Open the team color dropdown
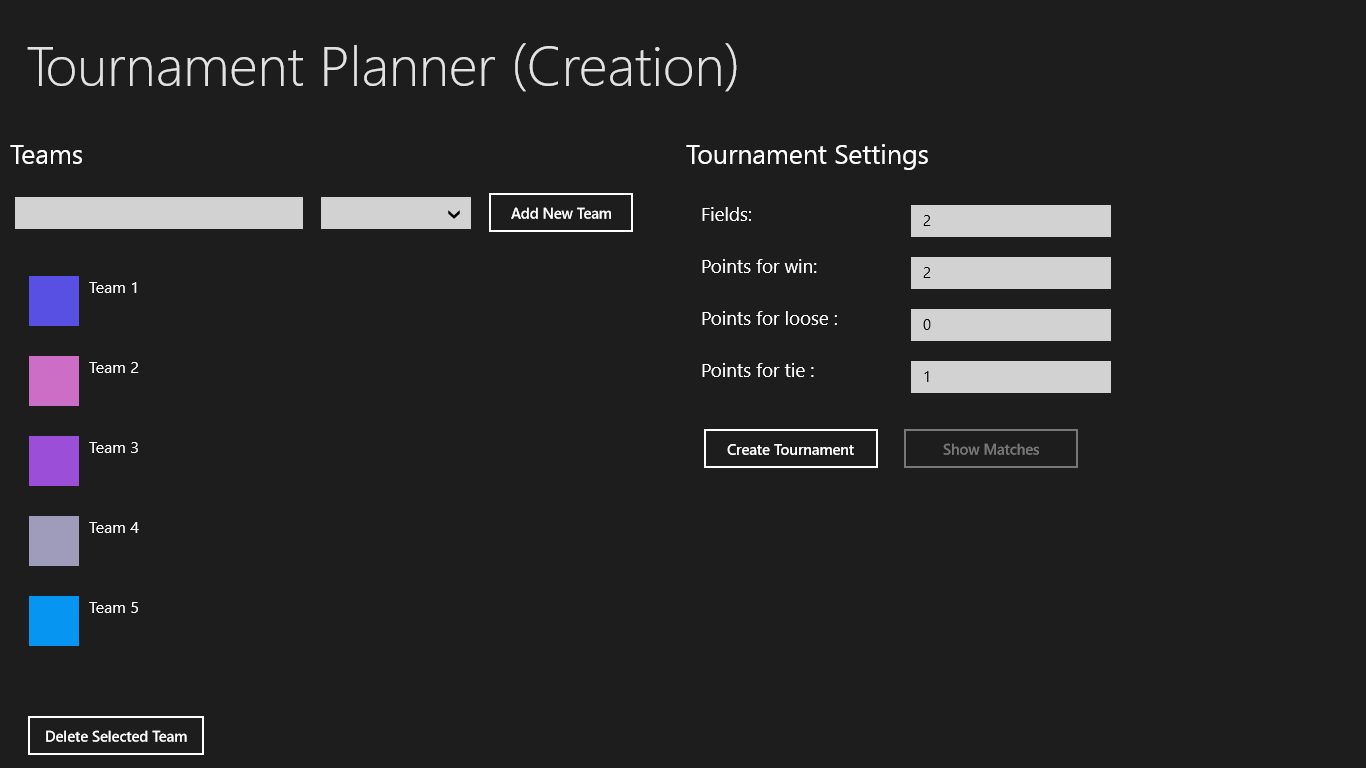 [x=395, y=213]
